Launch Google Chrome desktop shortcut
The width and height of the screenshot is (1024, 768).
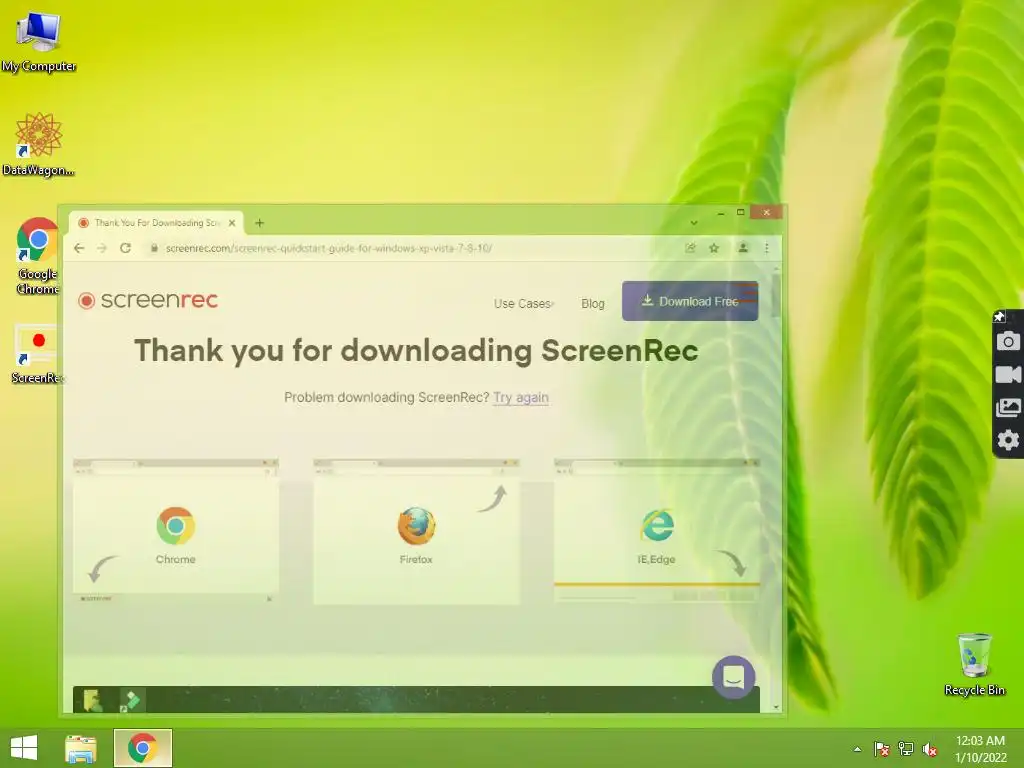point(37,256)
